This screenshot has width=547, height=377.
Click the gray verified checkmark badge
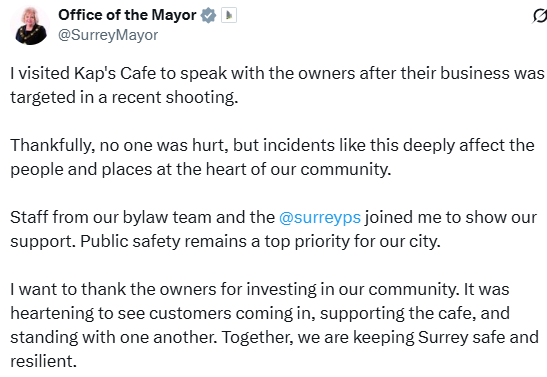pyautogui.click(x=208, y=15)
